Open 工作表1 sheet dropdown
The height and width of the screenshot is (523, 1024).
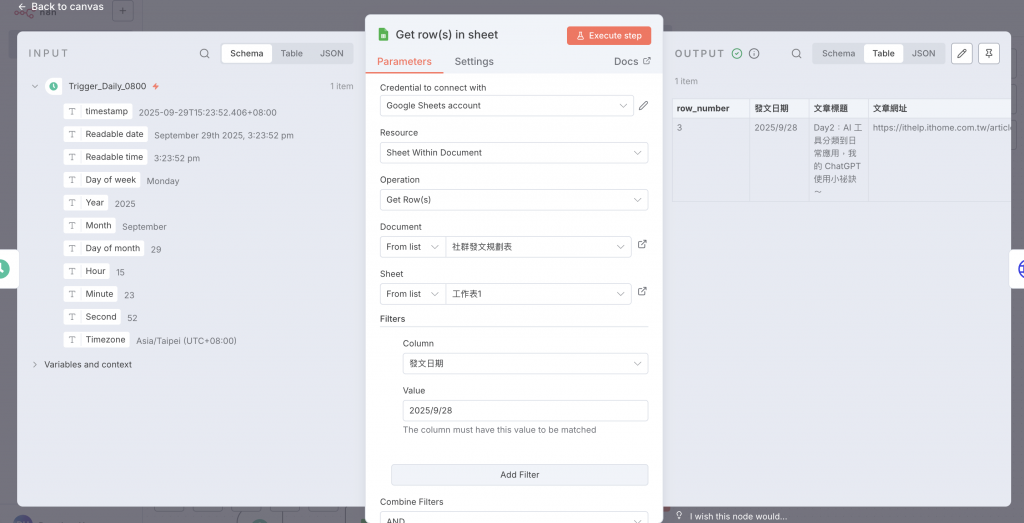538,294
